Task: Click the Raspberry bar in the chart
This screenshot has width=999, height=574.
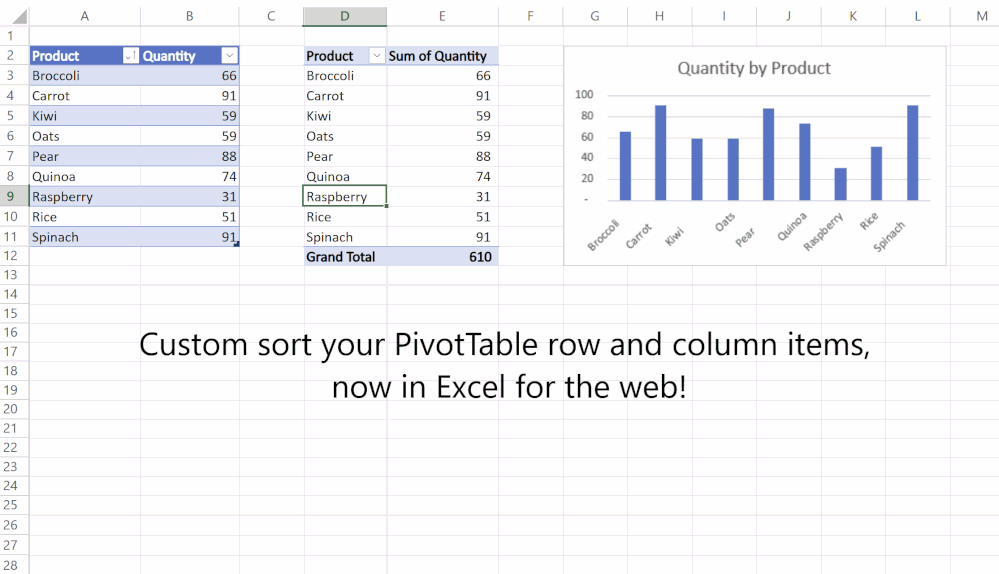Action: pyautogui.click(x=841, y=184)
